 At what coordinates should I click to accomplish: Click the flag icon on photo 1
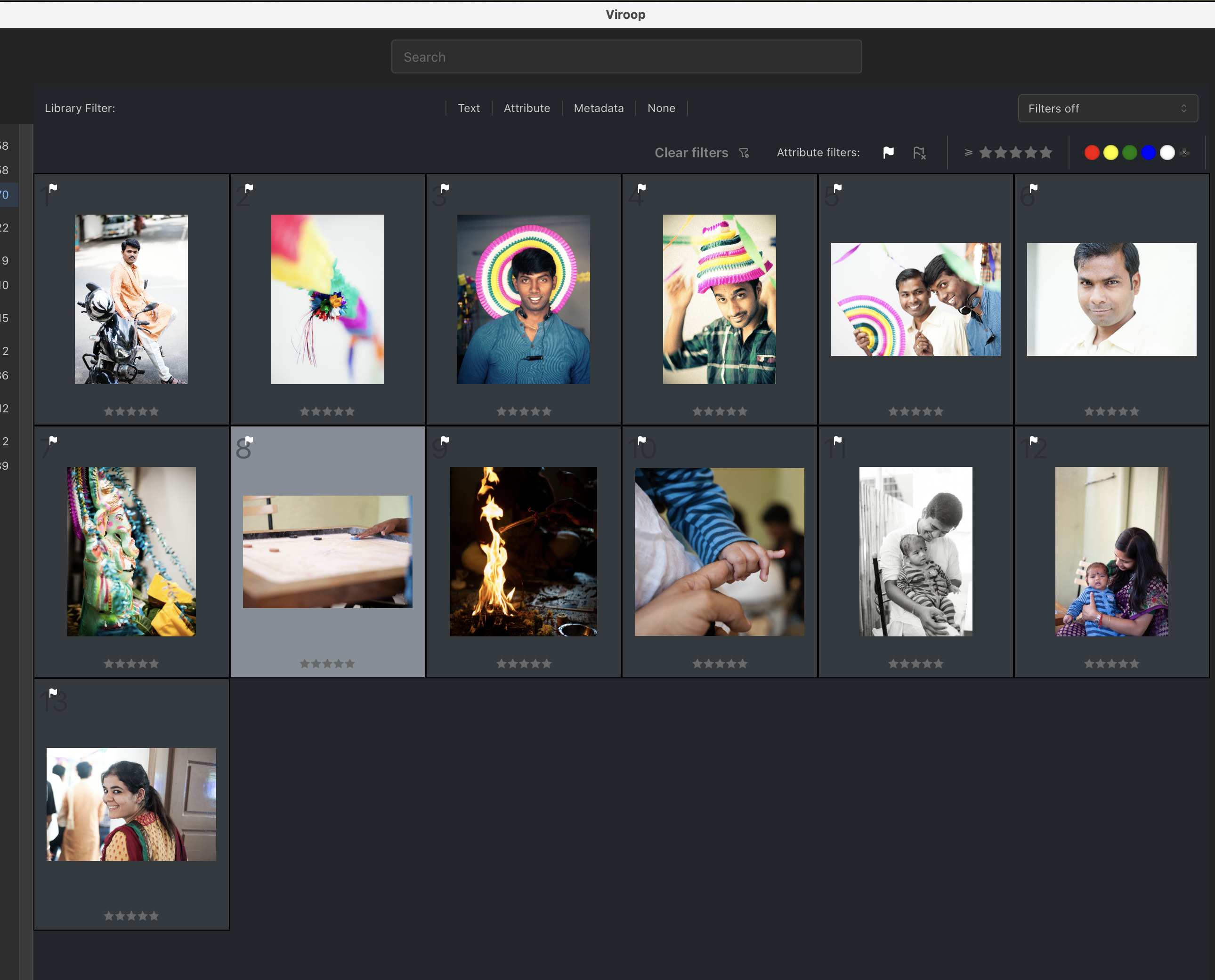tap(53, 188)
